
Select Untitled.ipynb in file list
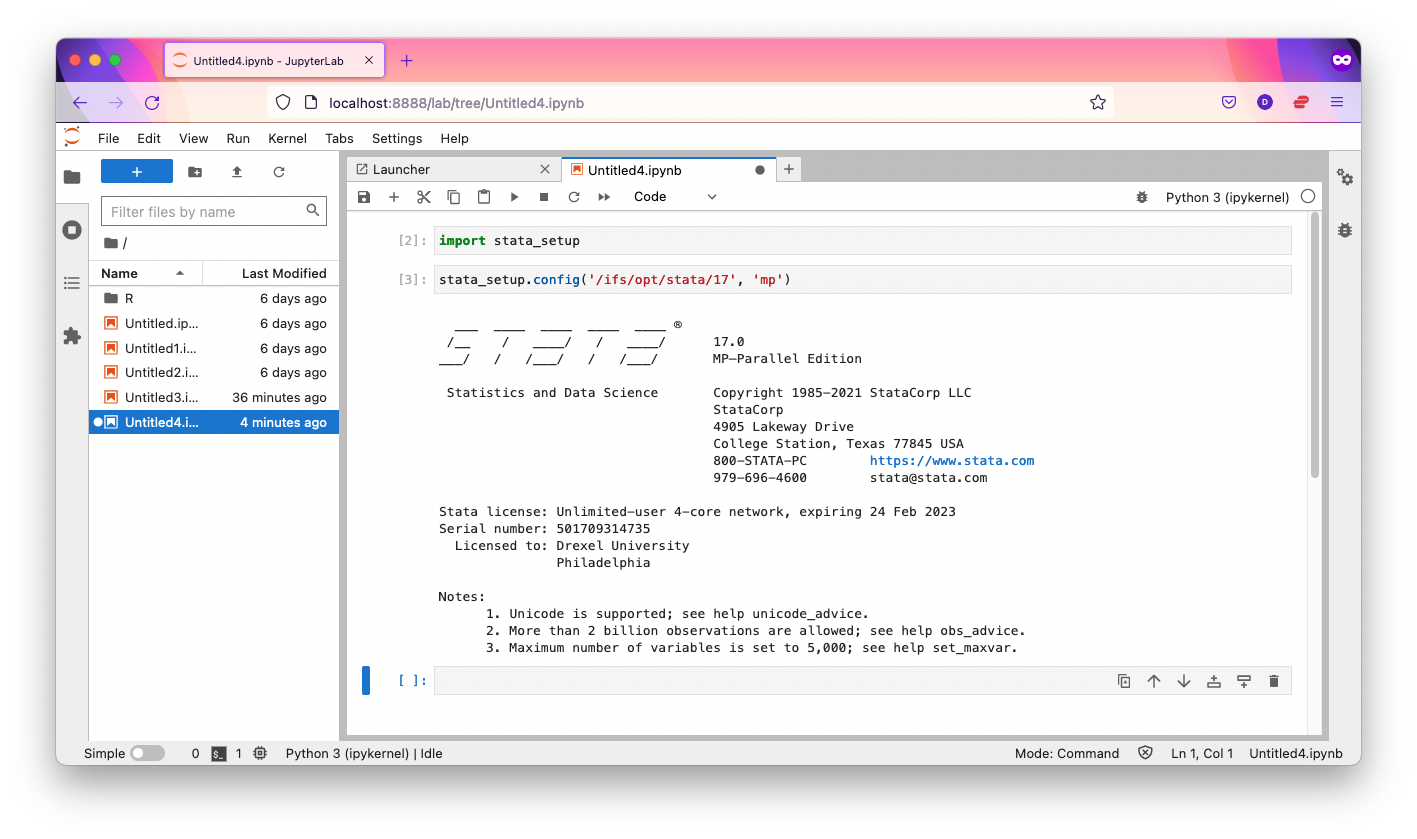tap(214, 323)
